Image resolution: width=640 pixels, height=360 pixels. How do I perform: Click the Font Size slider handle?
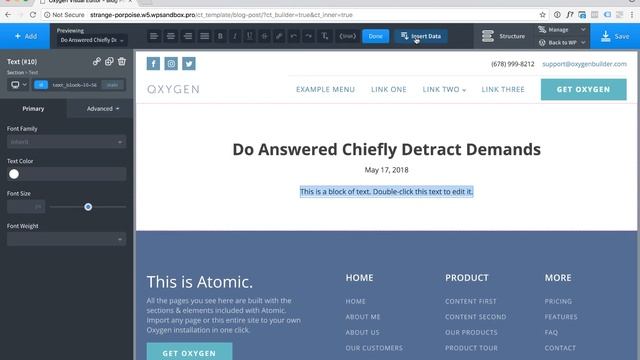pyautogui.click(x=88, y=207)
